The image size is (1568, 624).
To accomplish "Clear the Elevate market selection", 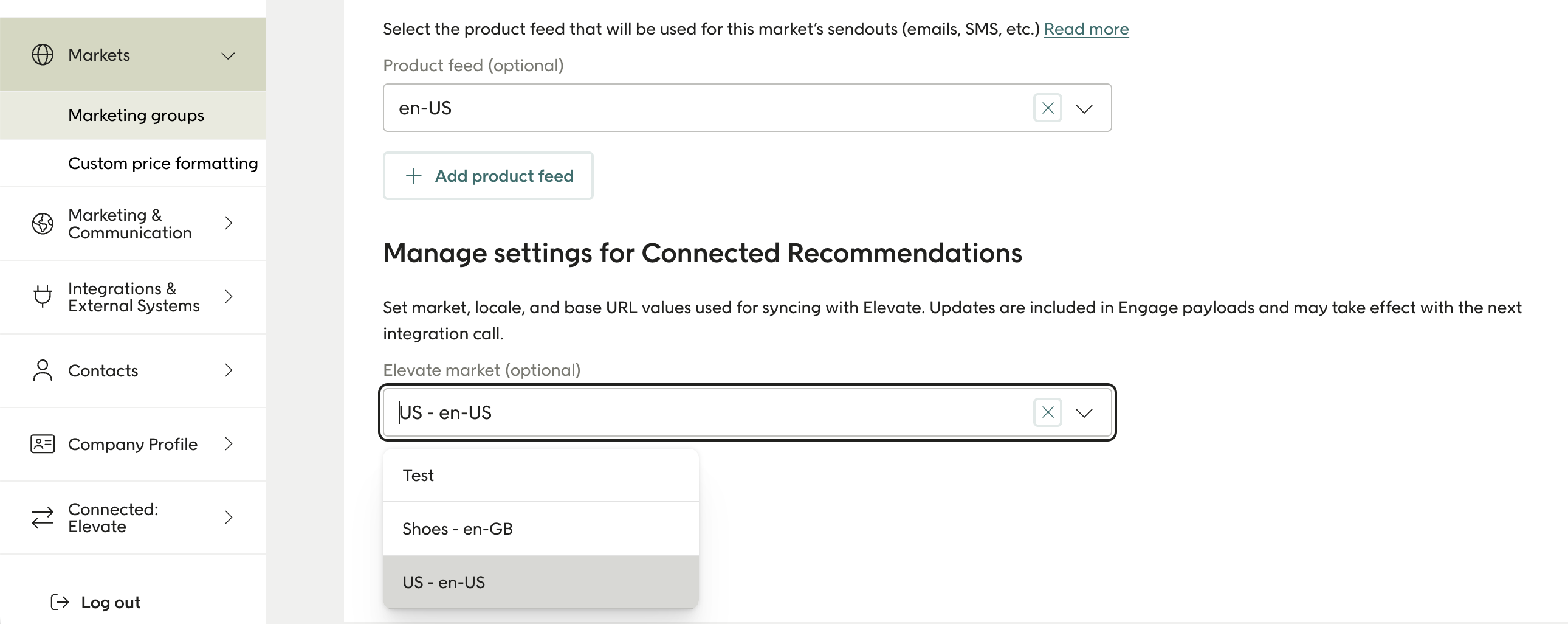I will 1047,412.
